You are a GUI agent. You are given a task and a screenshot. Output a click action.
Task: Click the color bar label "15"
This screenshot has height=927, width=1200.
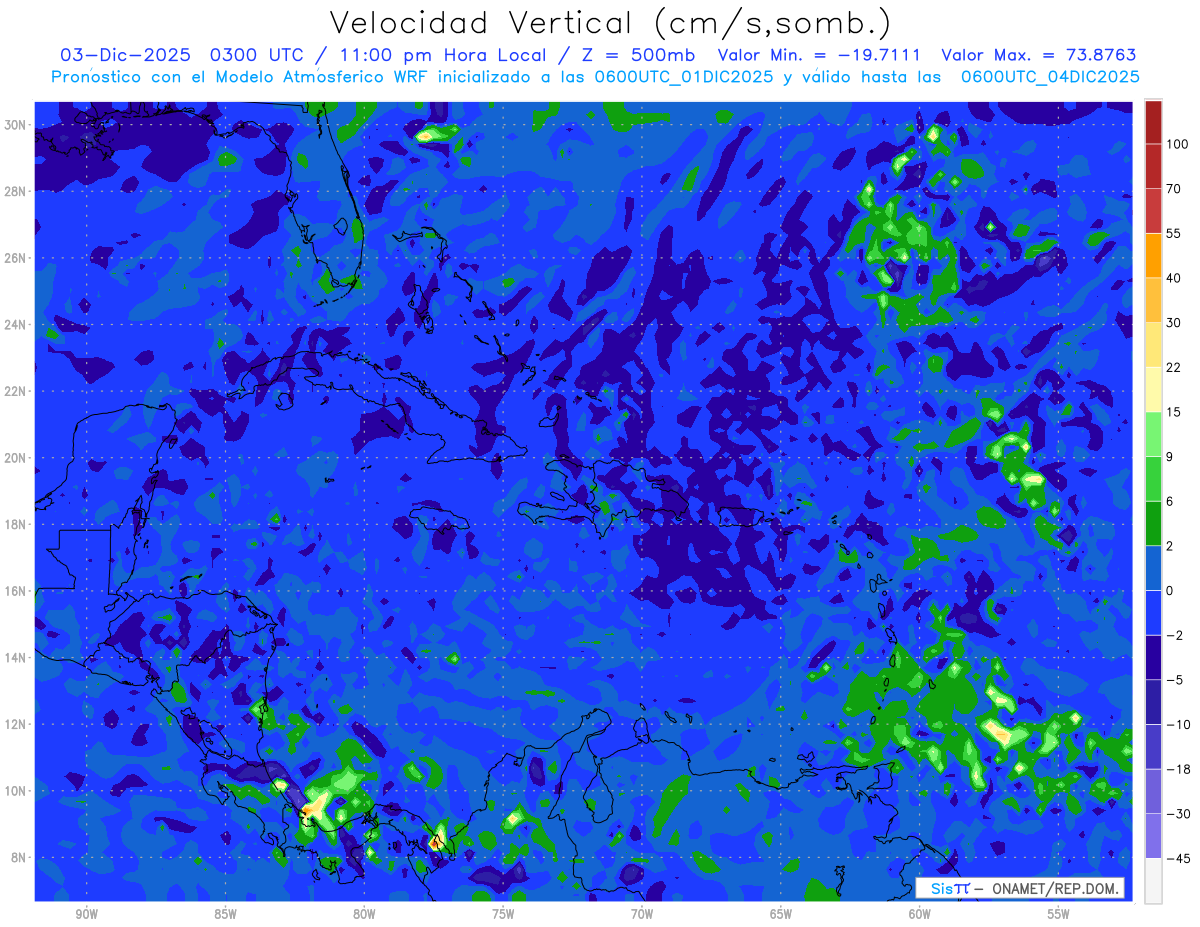pos(1174,411)
